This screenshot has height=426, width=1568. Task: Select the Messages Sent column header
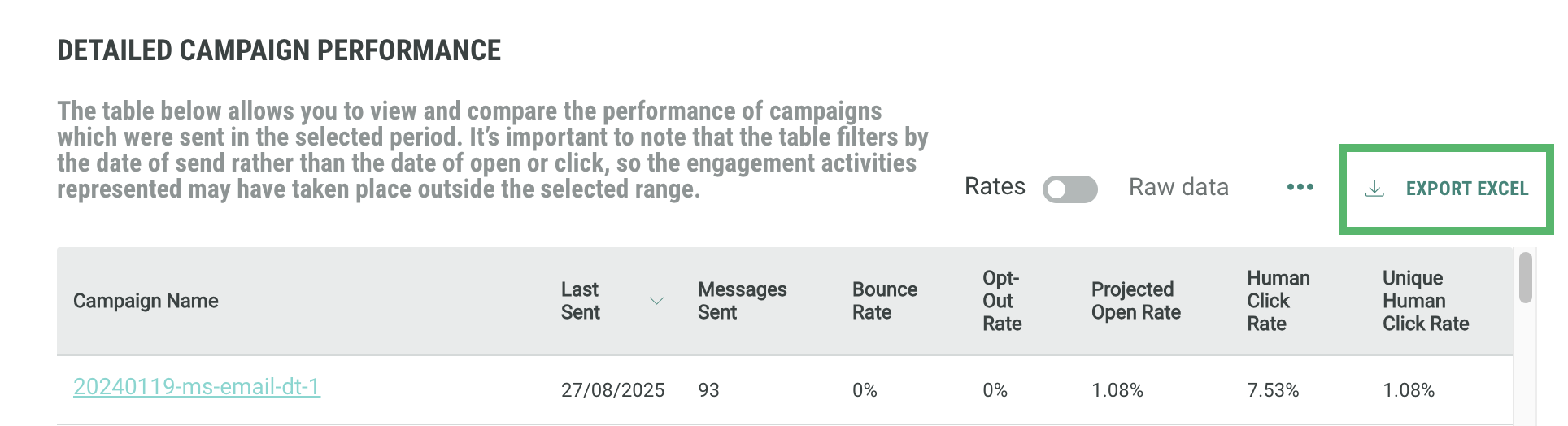pyautogui.click(x=742, y=301)
